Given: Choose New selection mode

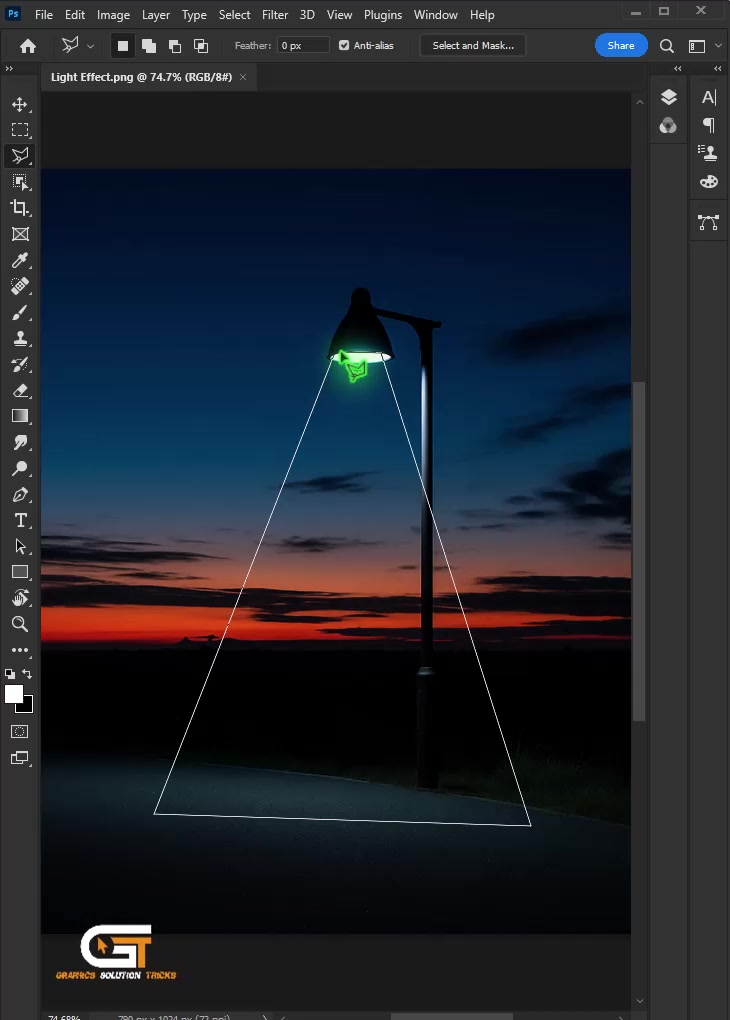Looking at the screenshot, I should tap(122, 46).
